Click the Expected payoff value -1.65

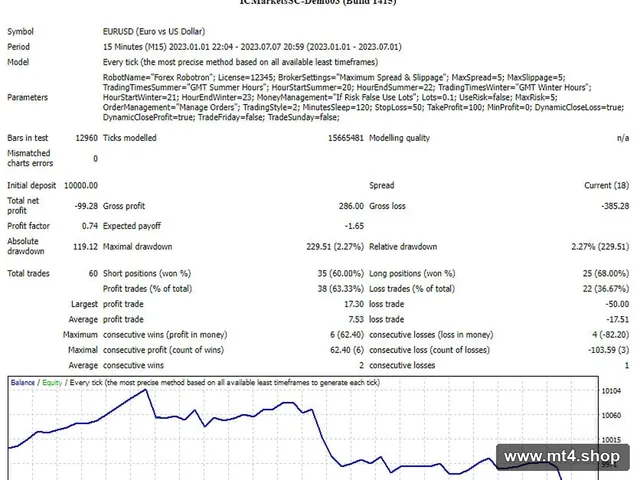tap(354, 226)
